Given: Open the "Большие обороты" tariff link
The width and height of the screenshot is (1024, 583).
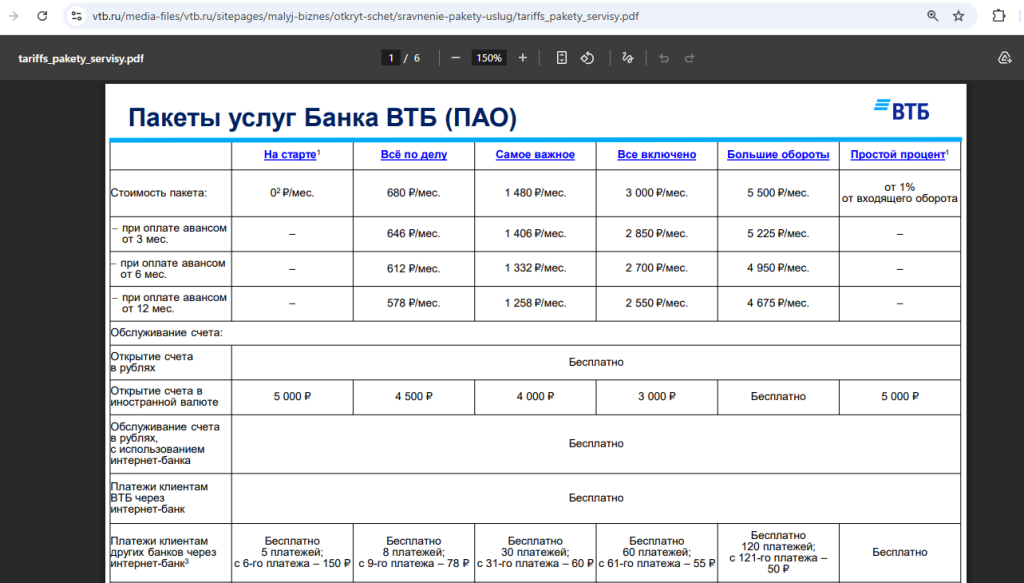Looking at the screenshot, I should pos(777,154).
